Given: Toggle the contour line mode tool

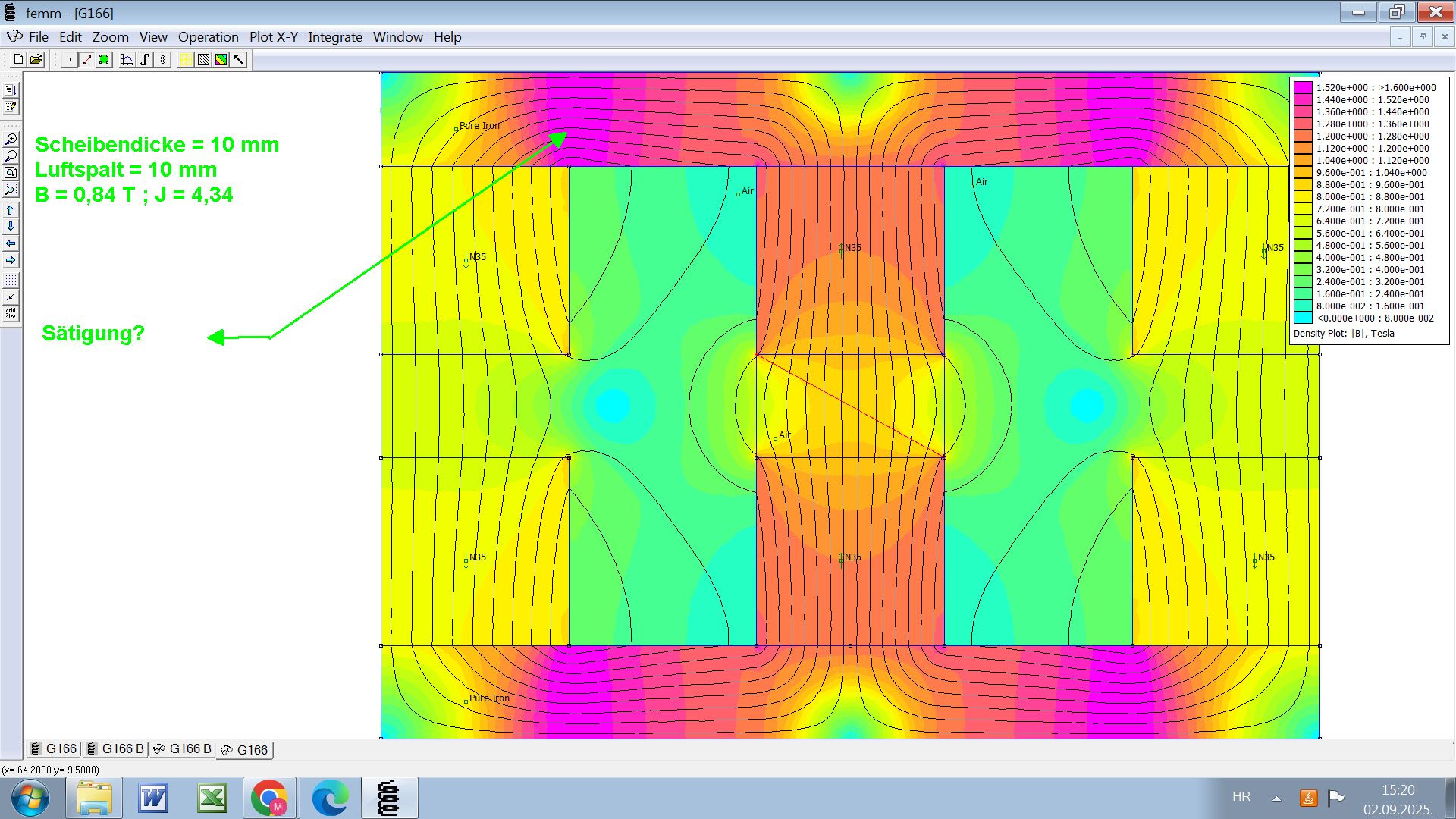Looking at the screenshot, I should (x=86, y=60).
